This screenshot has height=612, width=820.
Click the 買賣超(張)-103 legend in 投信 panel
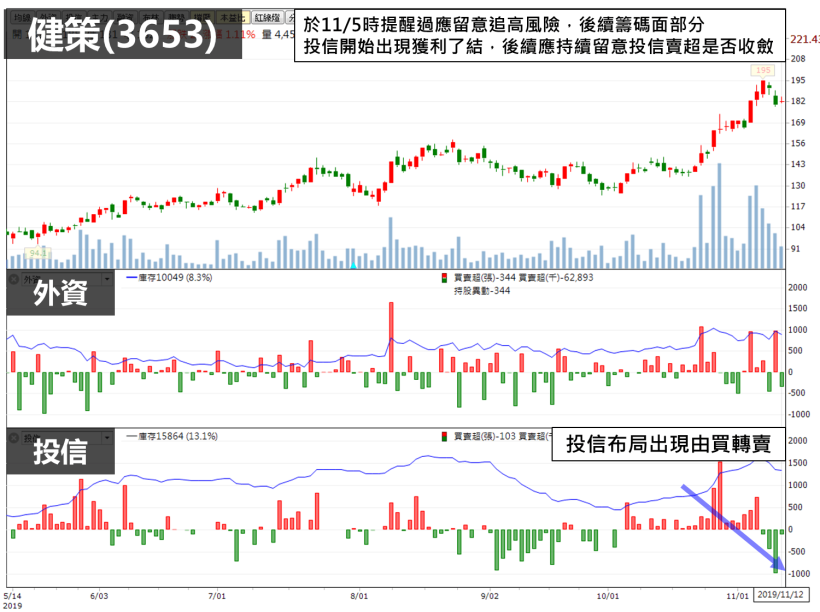[x=485, y=436]
